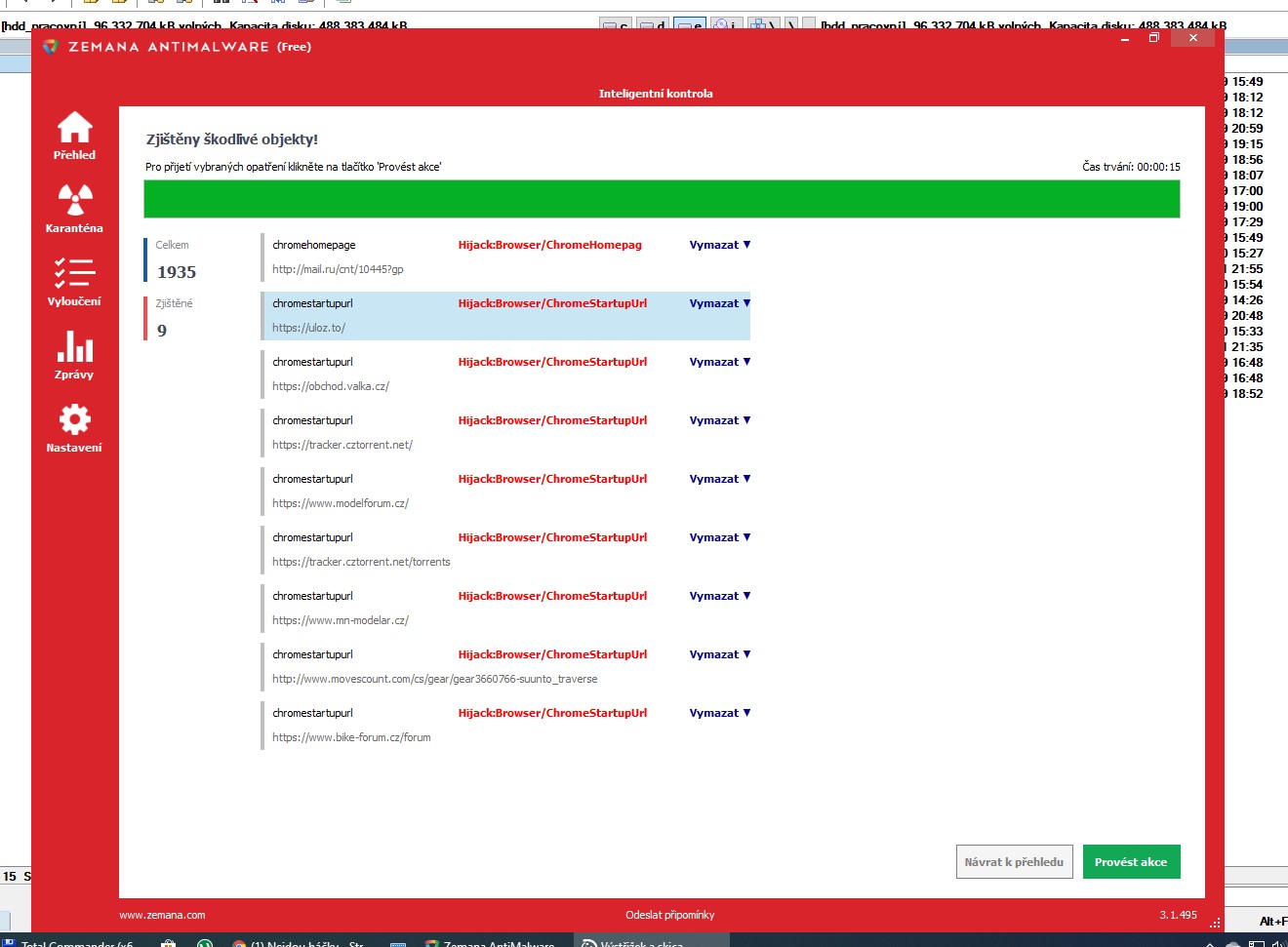This screenshot has width=1288, height=947.
Task: Click ChromeStartupUrl threat label for bike-forum.cz
Action: pos(552,713)
